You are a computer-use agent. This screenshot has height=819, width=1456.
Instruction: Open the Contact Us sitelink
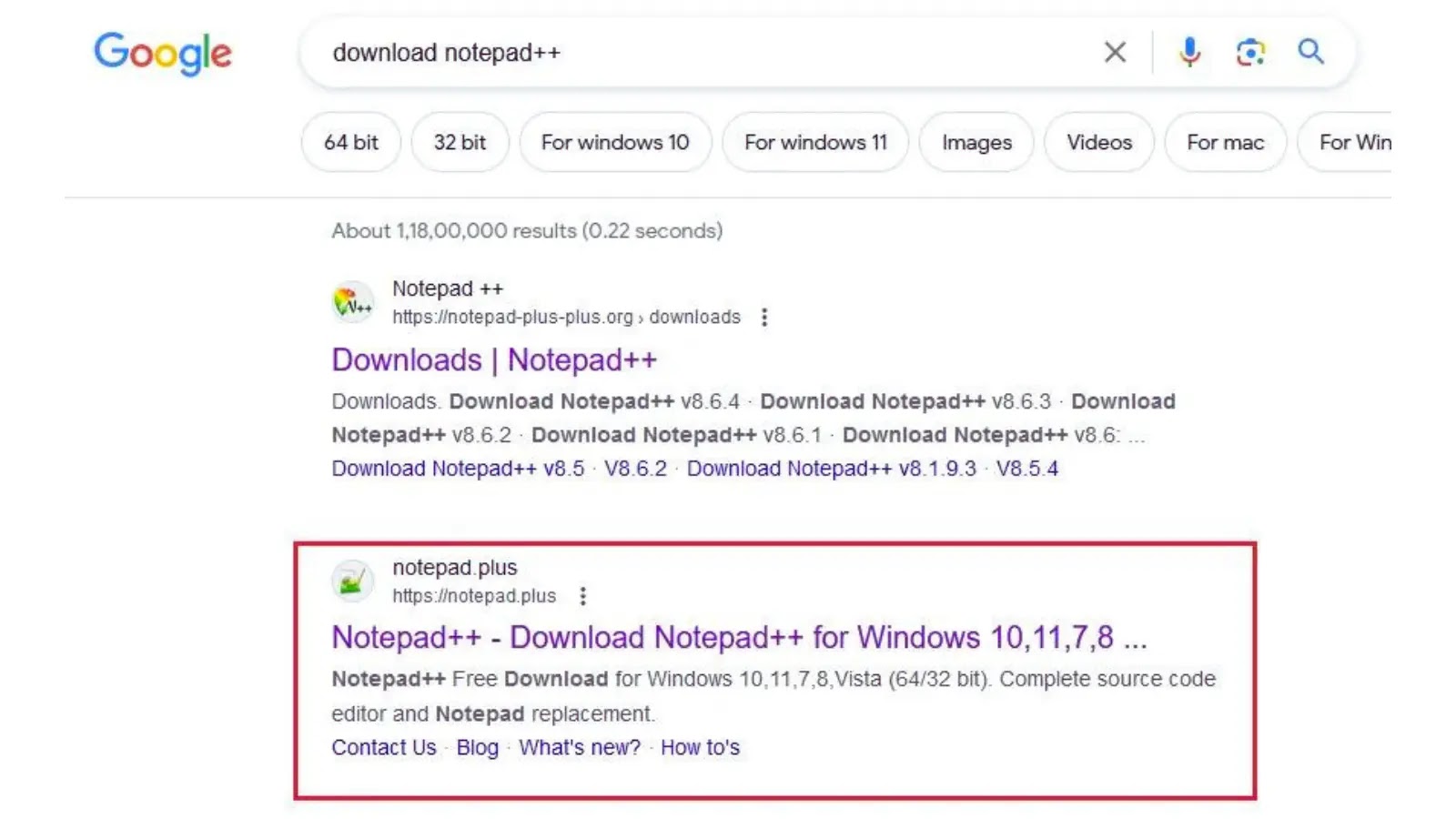pyautogui.click(x=384, y=747)
